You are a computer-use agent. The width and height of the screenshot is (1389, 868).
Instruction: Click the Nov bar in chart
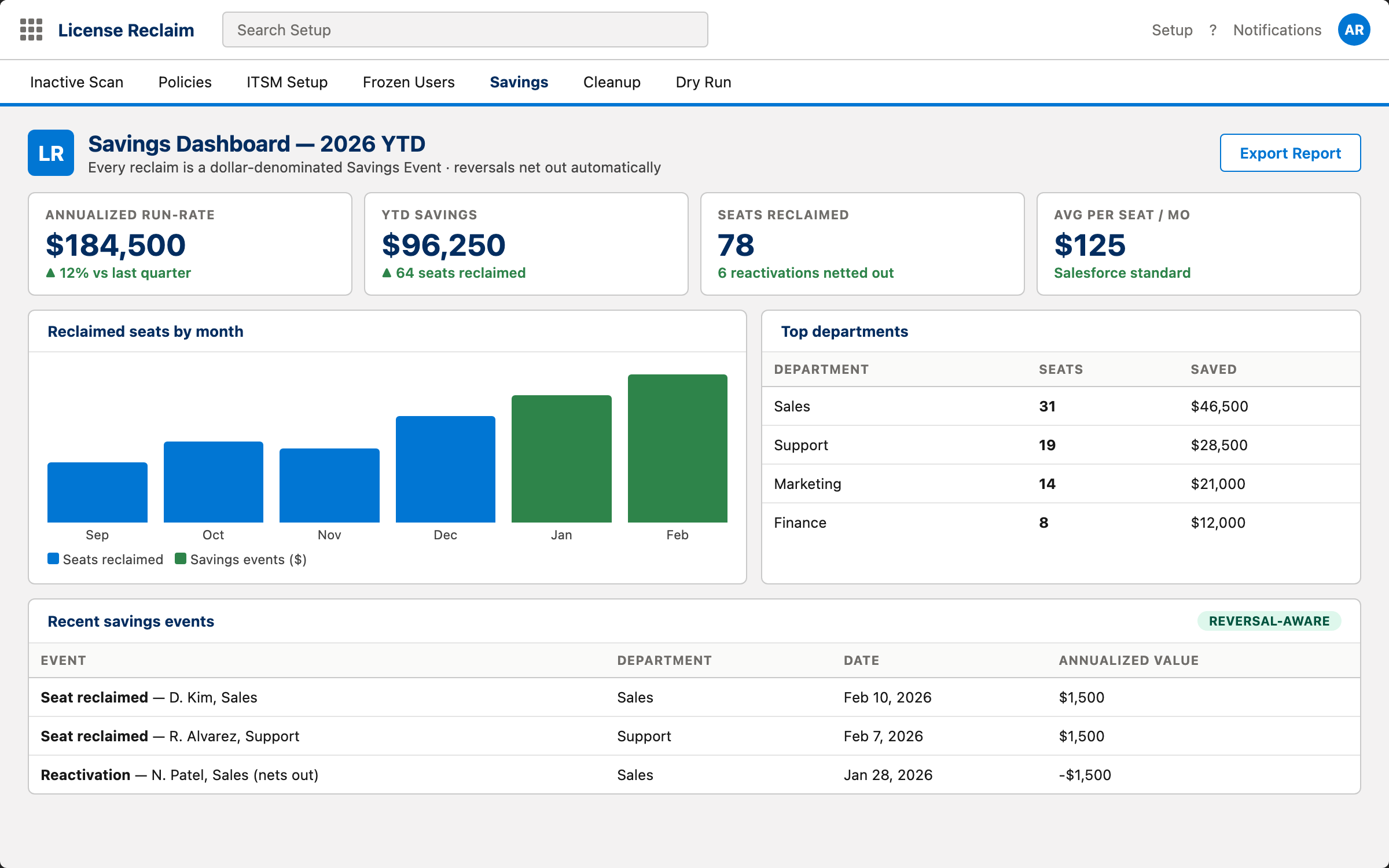pos(329,486)
